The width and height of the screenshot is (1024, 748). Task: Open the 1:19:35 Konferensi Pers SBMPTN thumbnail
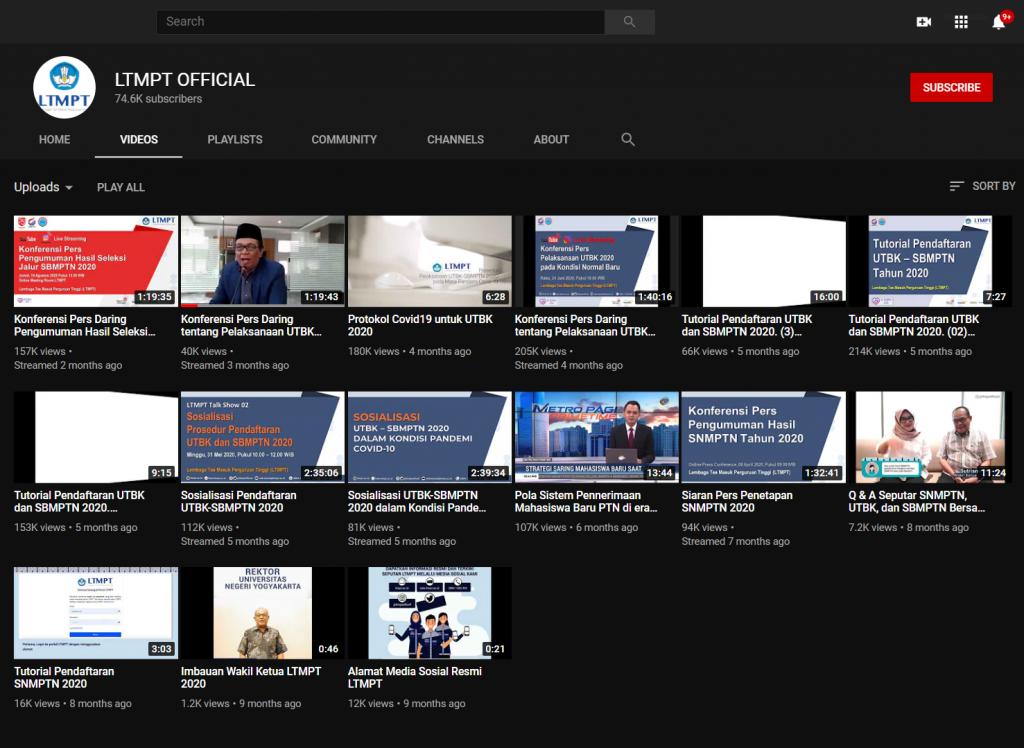click(x=95, y=261)
